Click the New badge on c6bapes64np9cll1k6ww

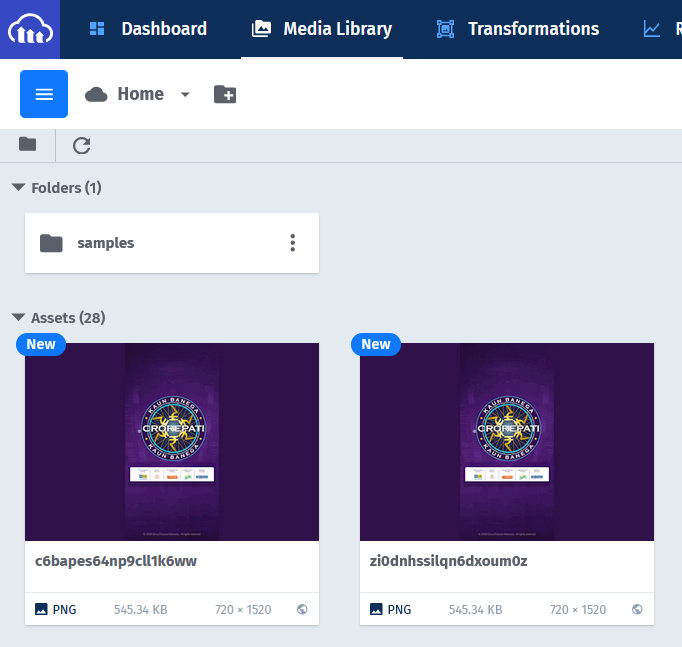(41, 344)
